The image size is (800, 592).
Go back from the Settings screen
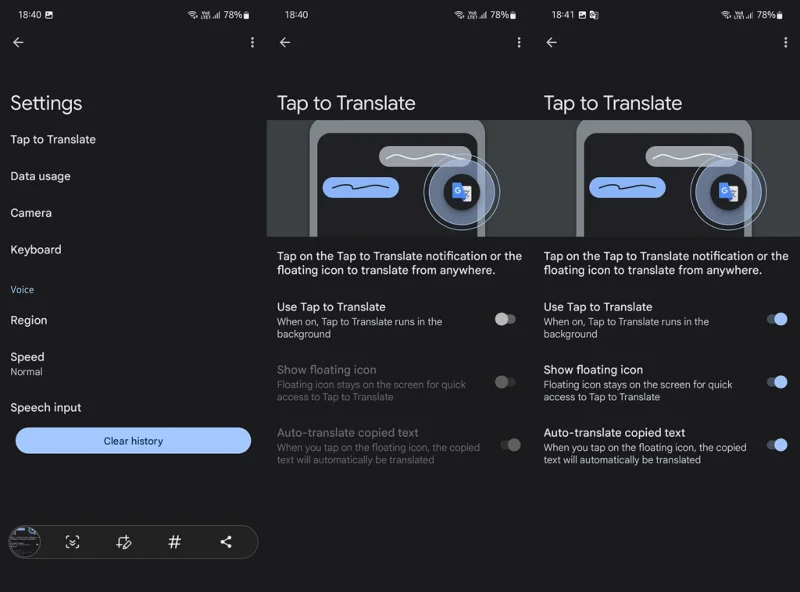[18, 42]
